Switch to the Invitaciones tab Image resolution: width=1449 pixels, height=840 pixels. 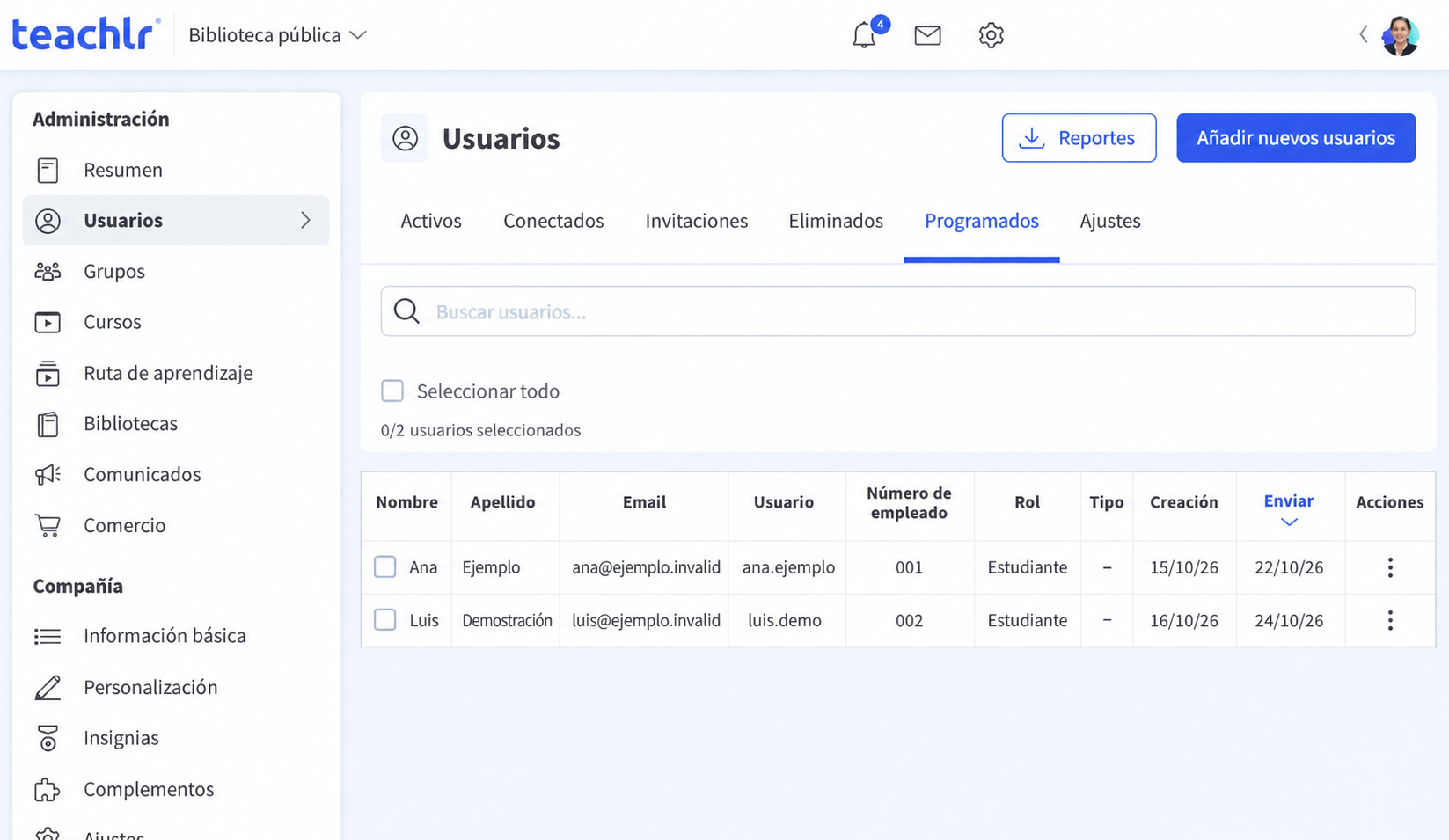pos(697,221)
